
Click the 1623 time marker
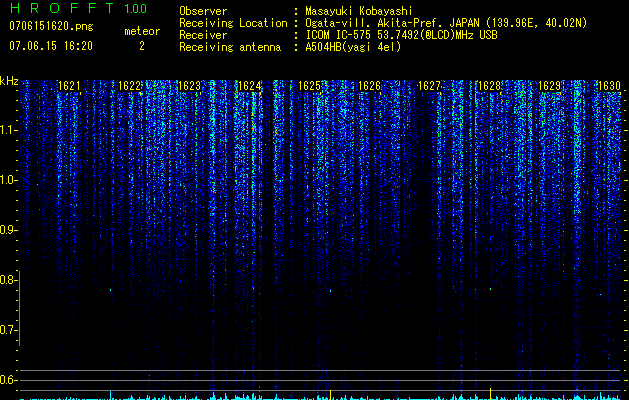(189, 86)
